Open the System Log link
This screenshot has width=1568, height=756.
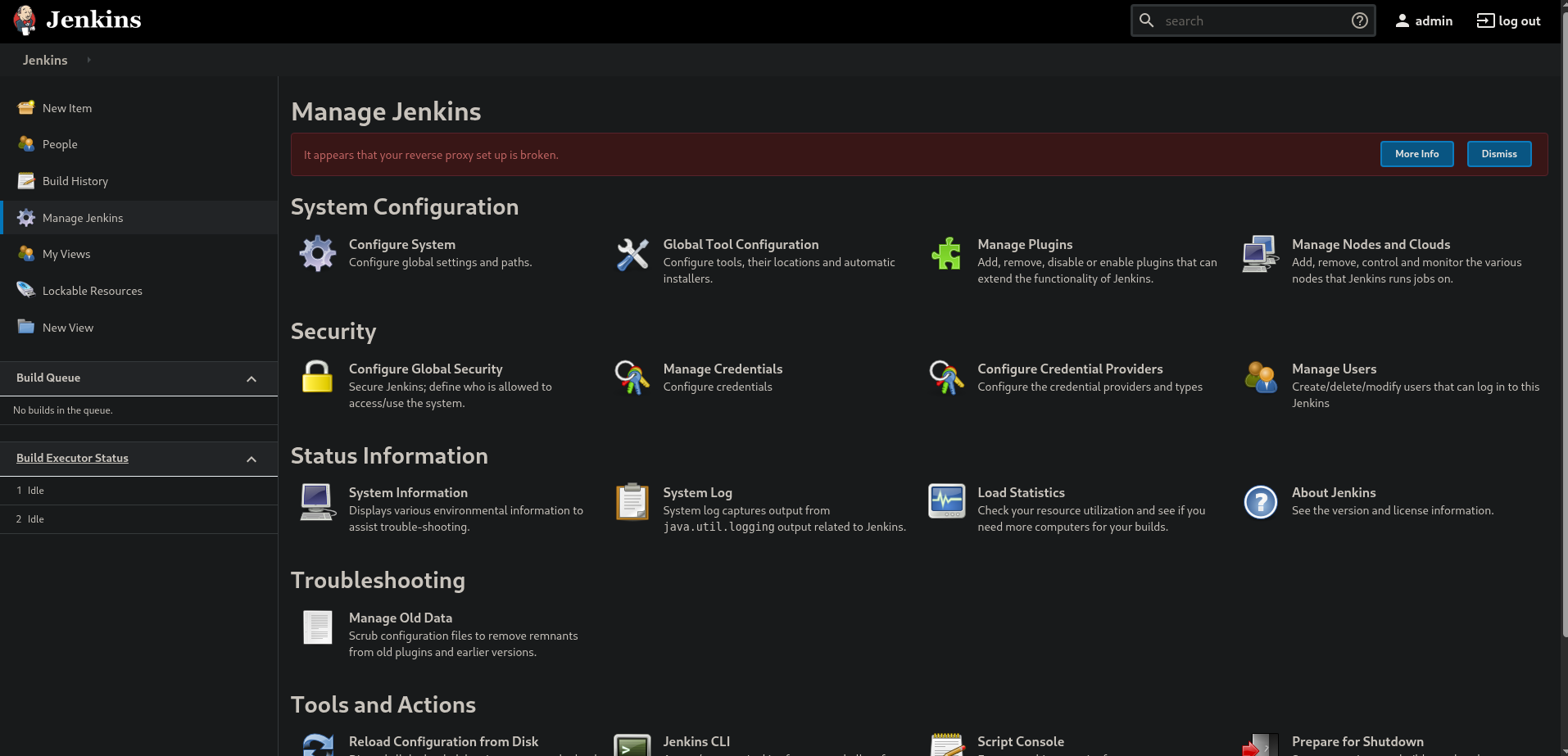point(697,492)
